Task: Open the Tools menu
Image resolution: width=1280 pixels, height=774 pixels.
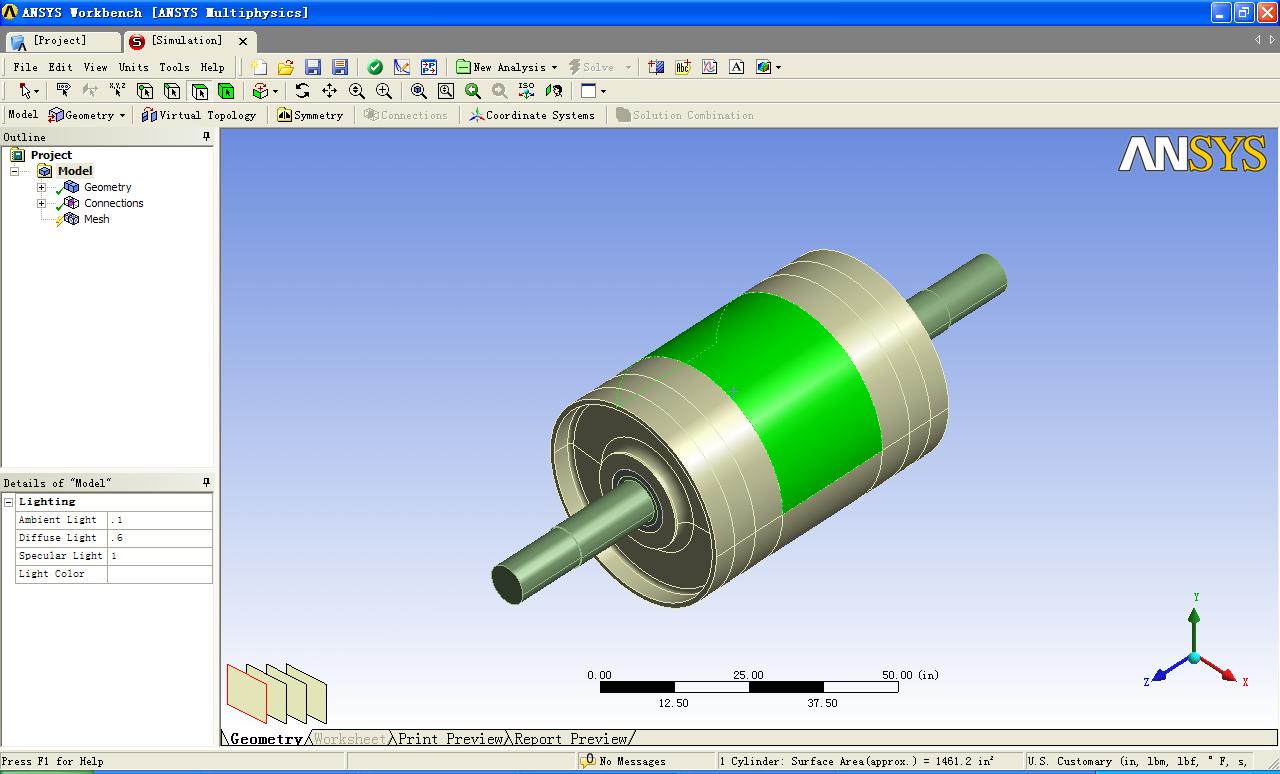Action: coord(174,67)
